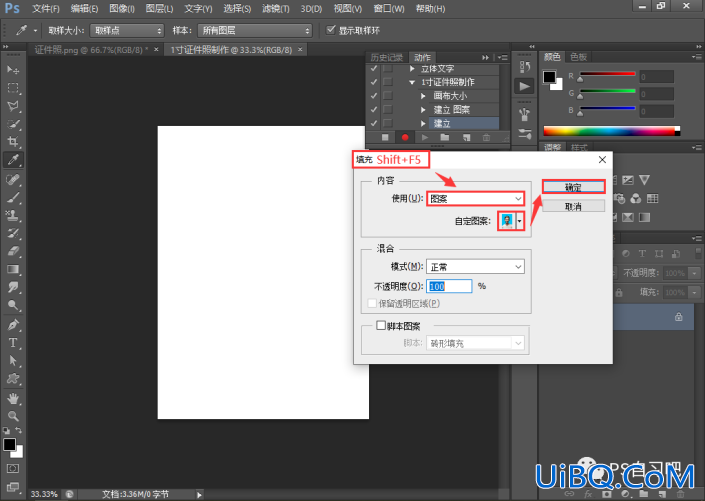Open the 文件 menu
This screenshot has width=705, height=501.
[45, 9]
